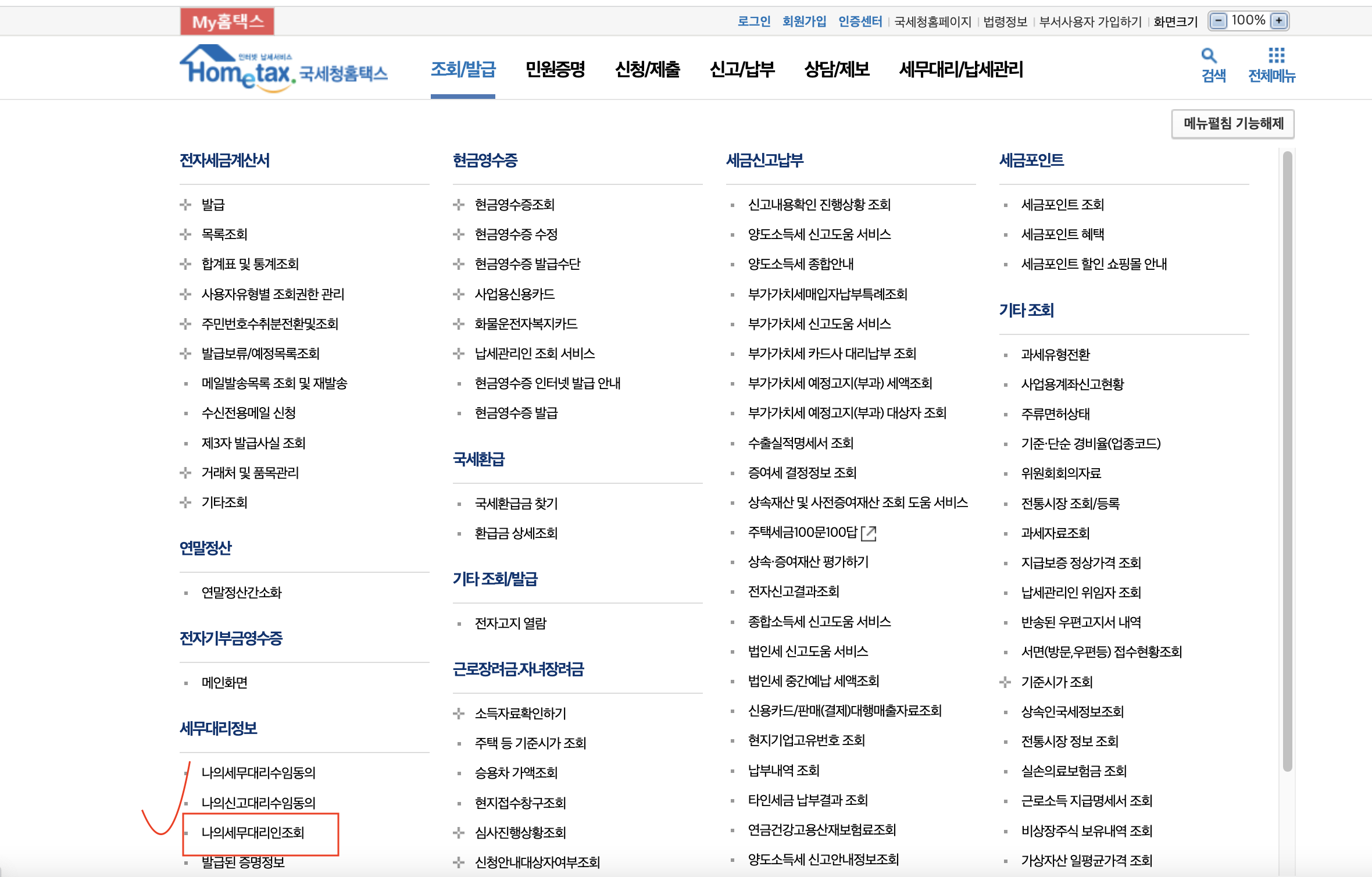Open the 신고/납부 menu tab

click(x=742, y=70)
